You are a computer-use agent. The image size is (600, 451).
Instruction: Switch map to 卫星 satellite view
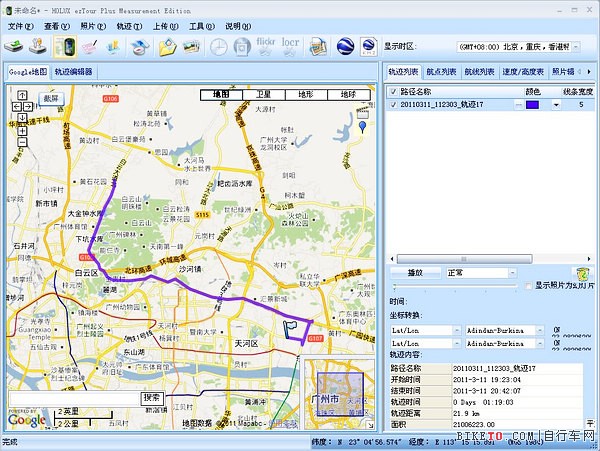click(265, 94)
